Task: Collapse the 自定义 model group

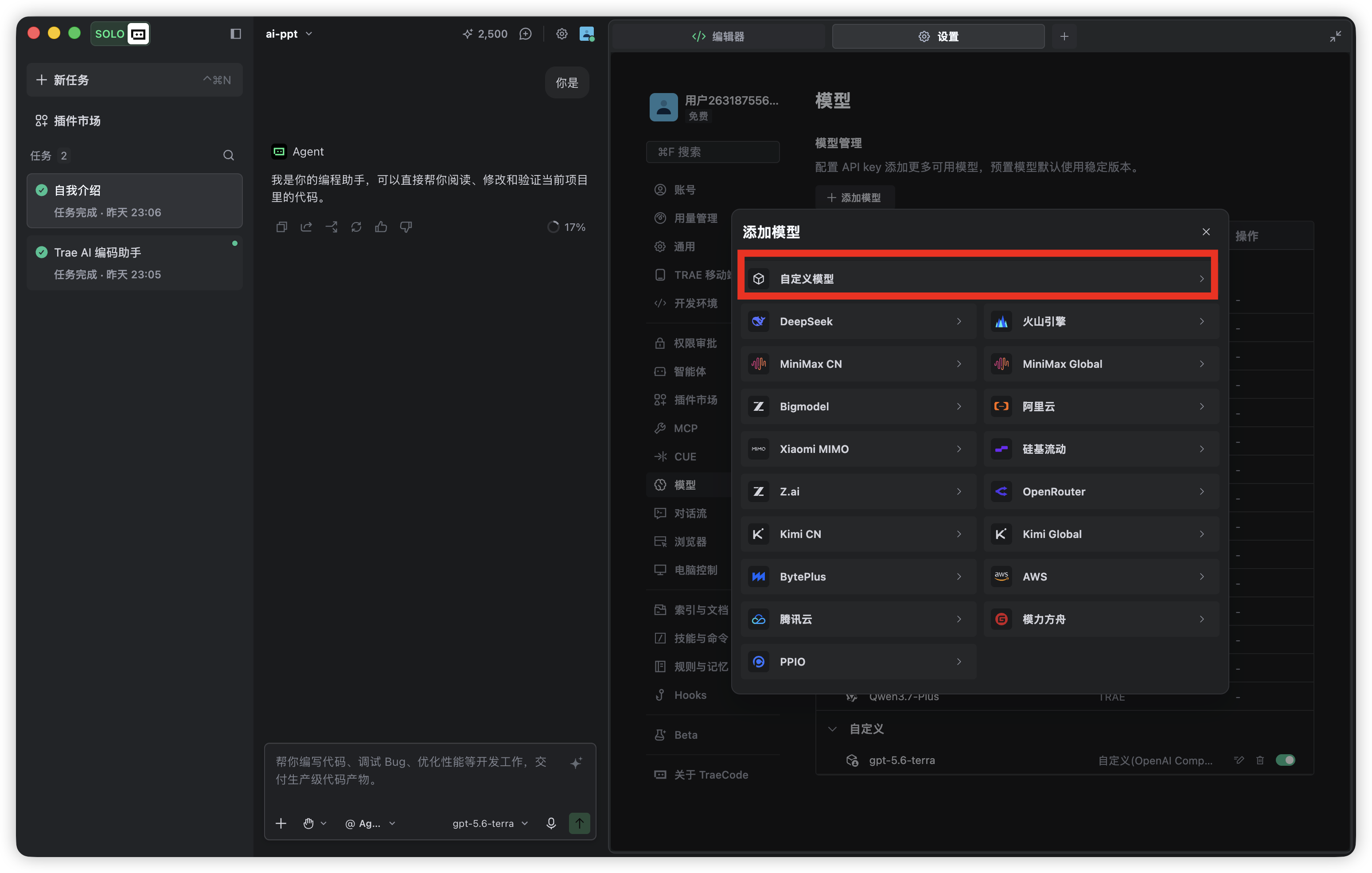Action: 832,729
